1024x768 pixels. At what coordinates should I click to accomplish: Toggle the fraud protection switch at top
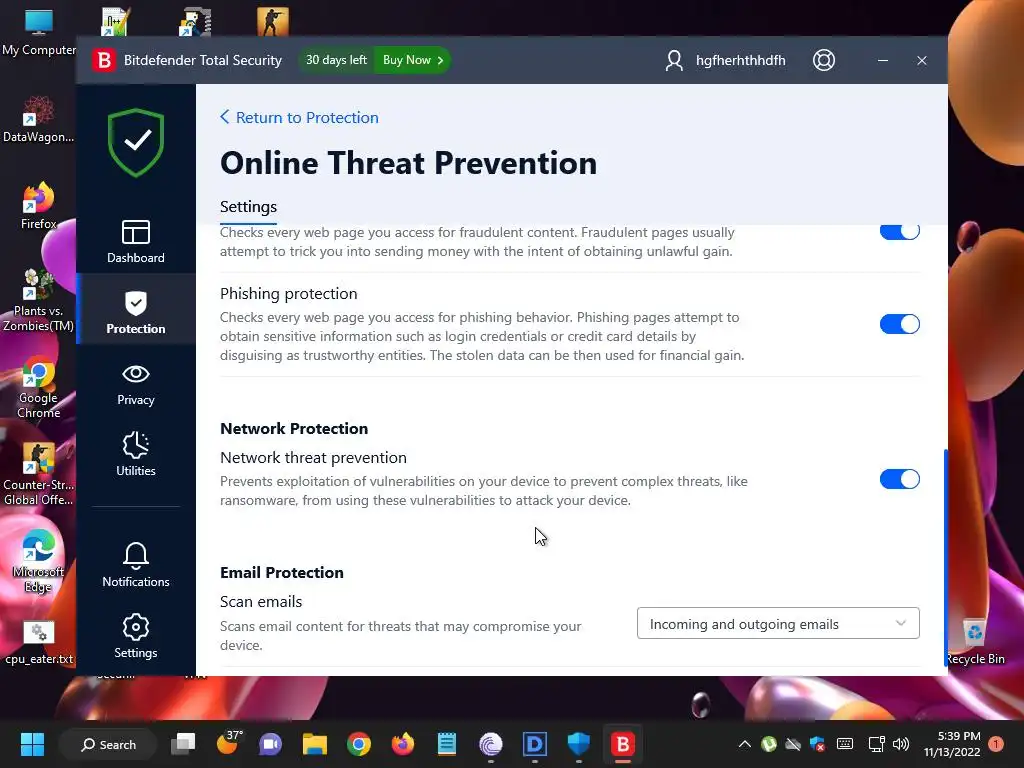[x=899, y=232]
